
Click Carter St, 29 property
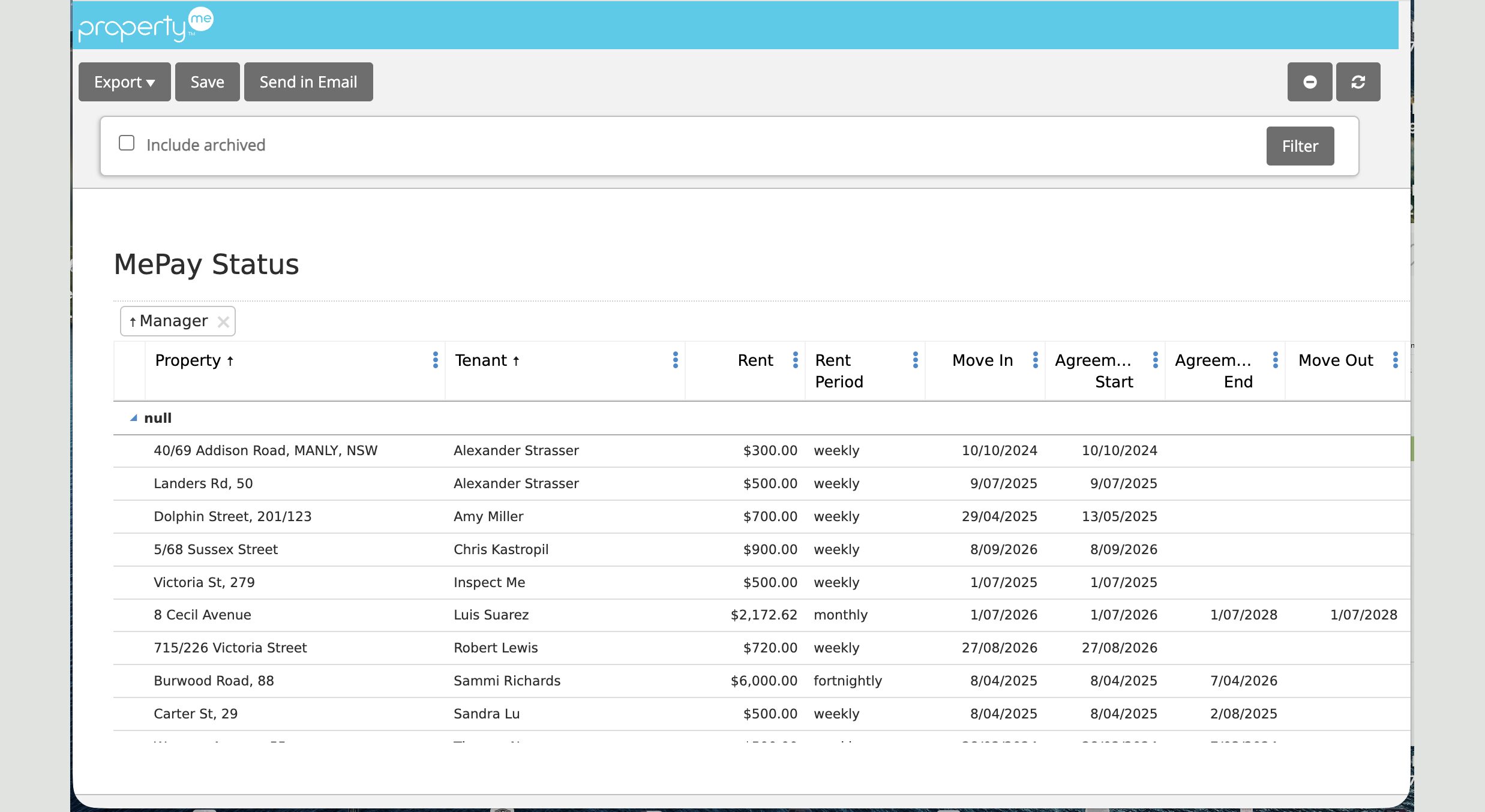pyautogui.click(x=196, y=714)
